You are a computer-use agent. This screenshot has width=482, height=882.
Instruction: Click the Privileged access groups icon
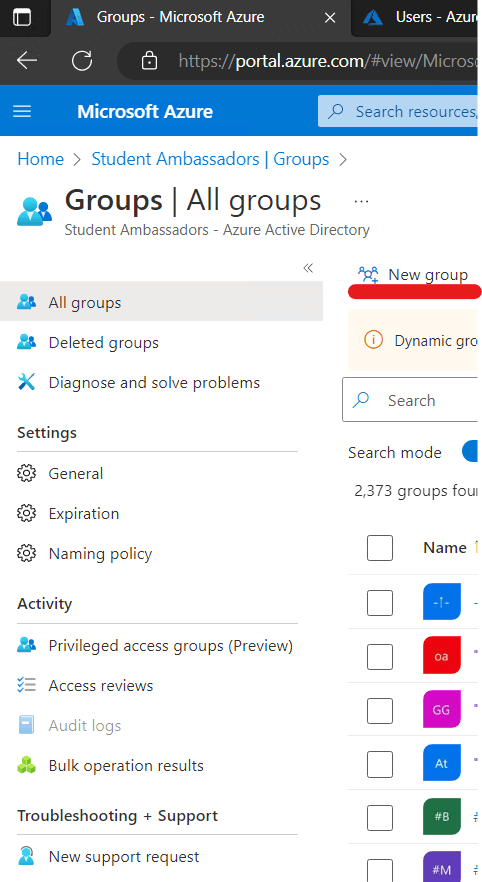coord(26,645)
